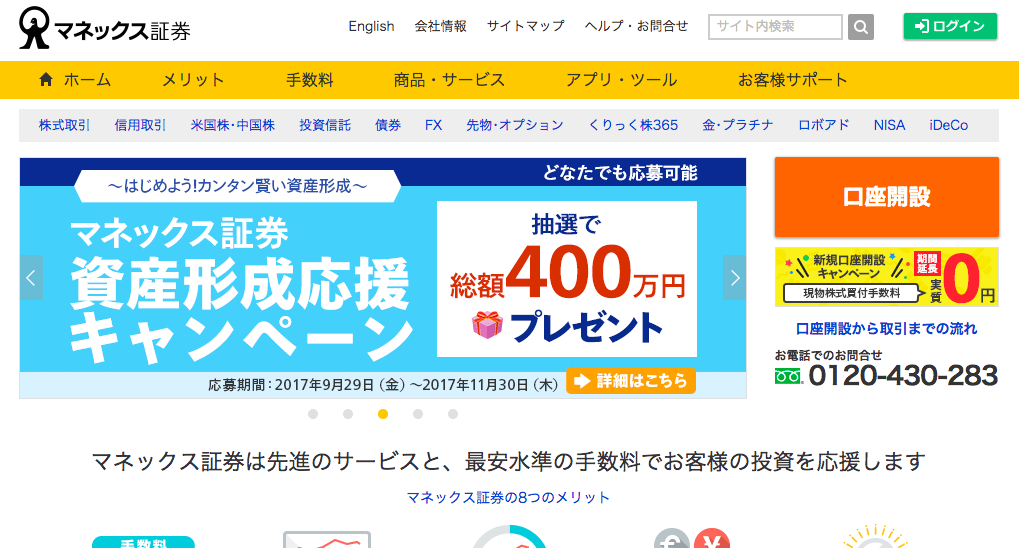
Task: Click the home icon in the yellow navigation bar
Action: [x=46, y=80]
